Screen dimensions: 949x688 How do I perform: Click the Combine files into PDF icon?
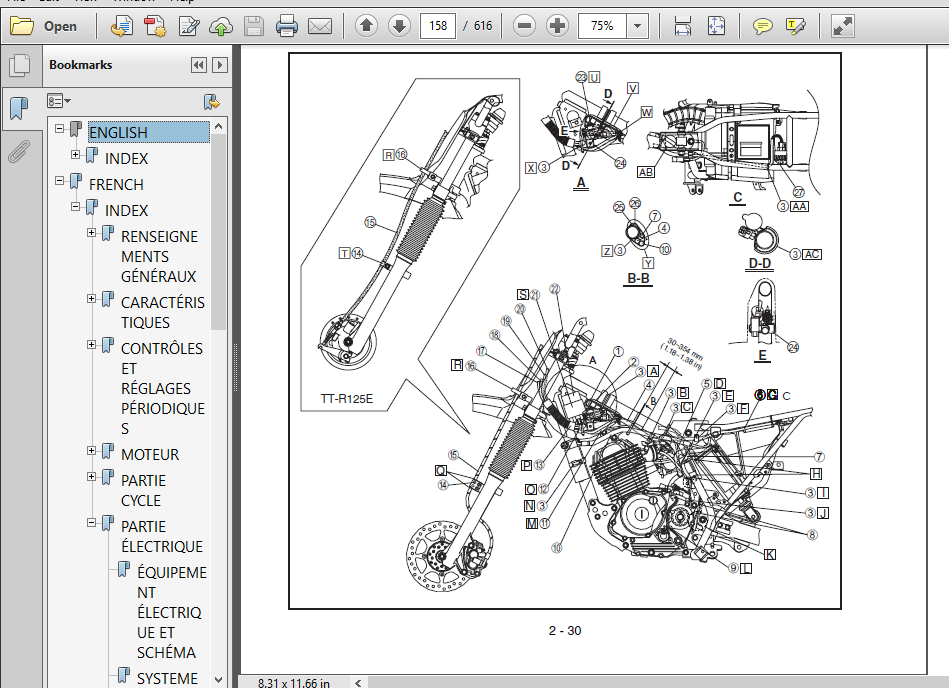[155, 26]
